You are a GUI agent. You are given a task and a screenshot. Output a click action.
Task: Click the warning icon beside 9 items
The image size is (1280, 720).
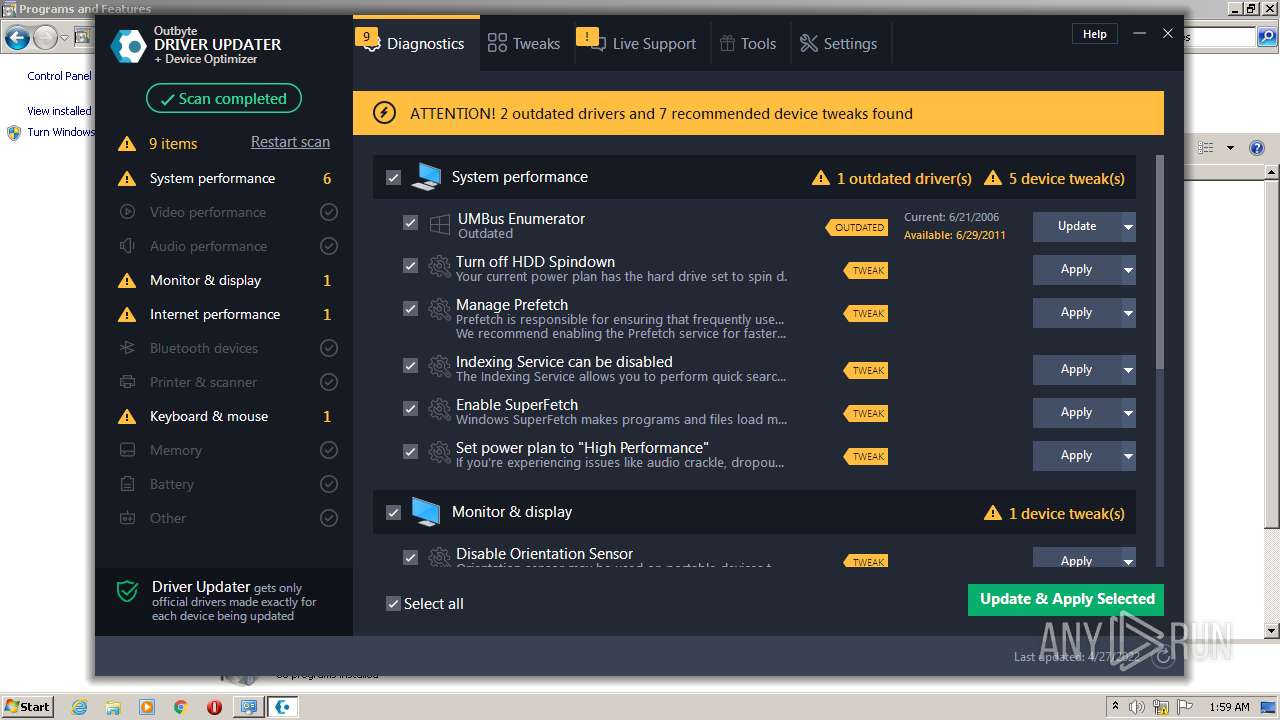point(127,144)
